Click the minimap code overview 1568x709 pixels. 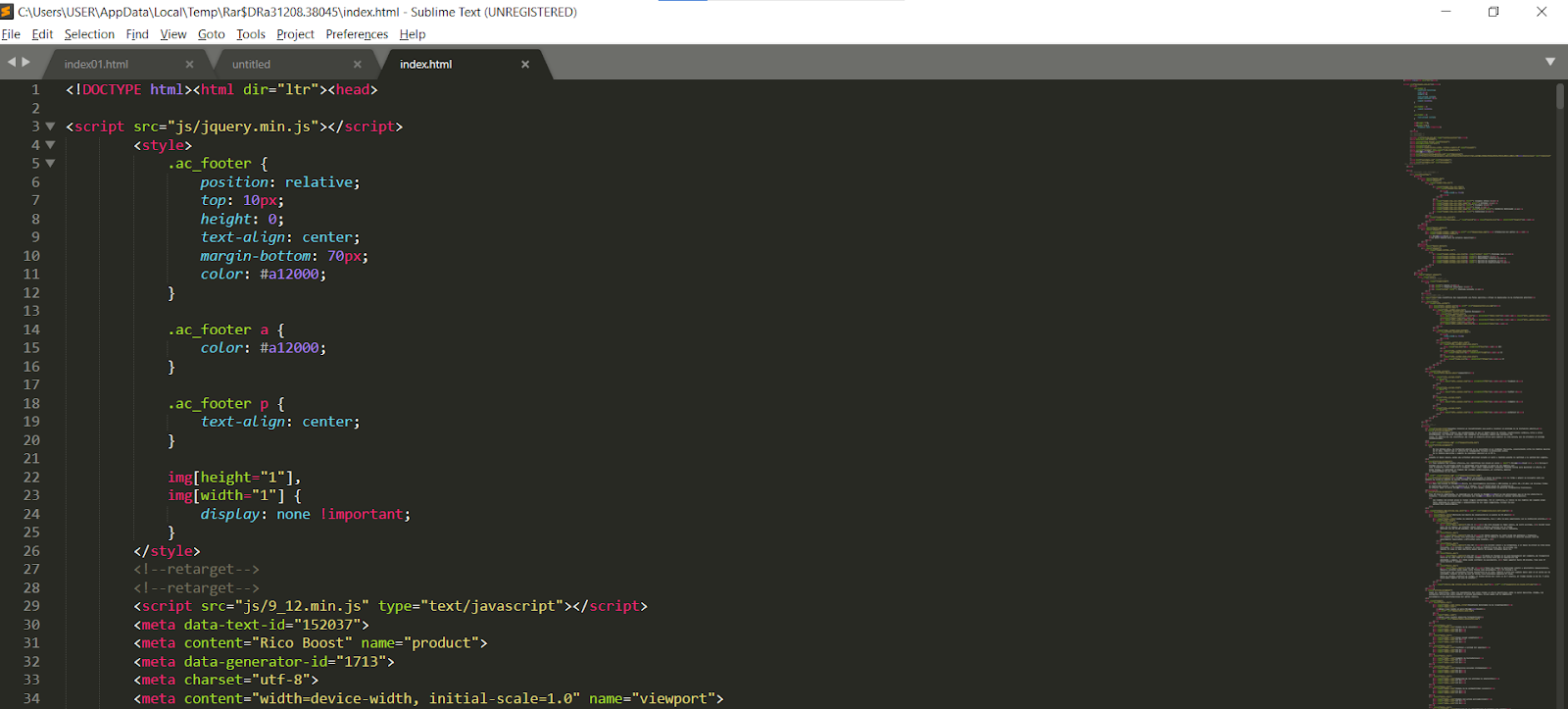[x=1478, y=392]
